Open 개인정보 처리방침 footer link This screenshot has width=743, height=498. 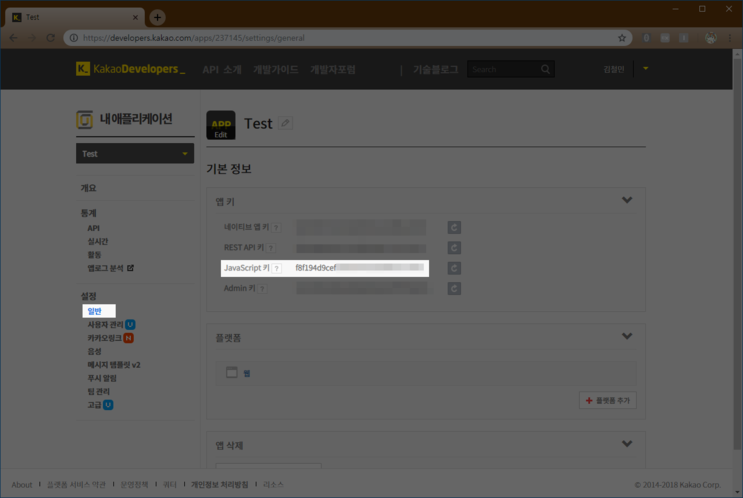click(219, 485)
